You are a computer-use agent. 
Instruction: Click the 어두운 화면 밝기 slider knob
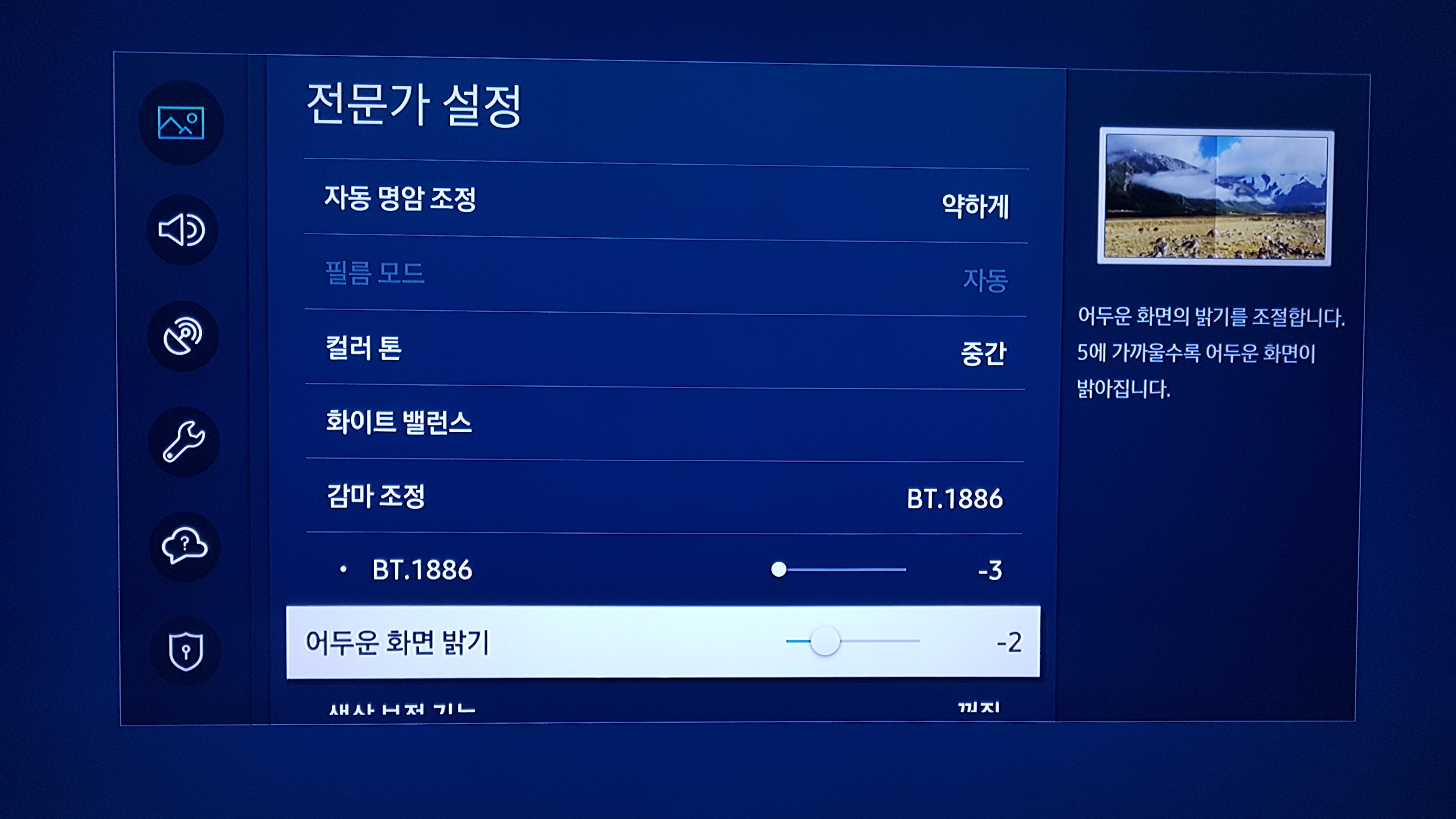[825, 641]
